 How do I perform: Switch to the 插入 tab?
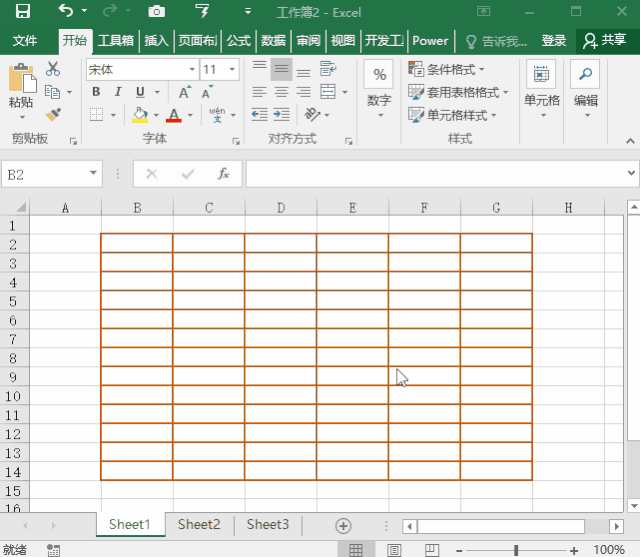156,40
